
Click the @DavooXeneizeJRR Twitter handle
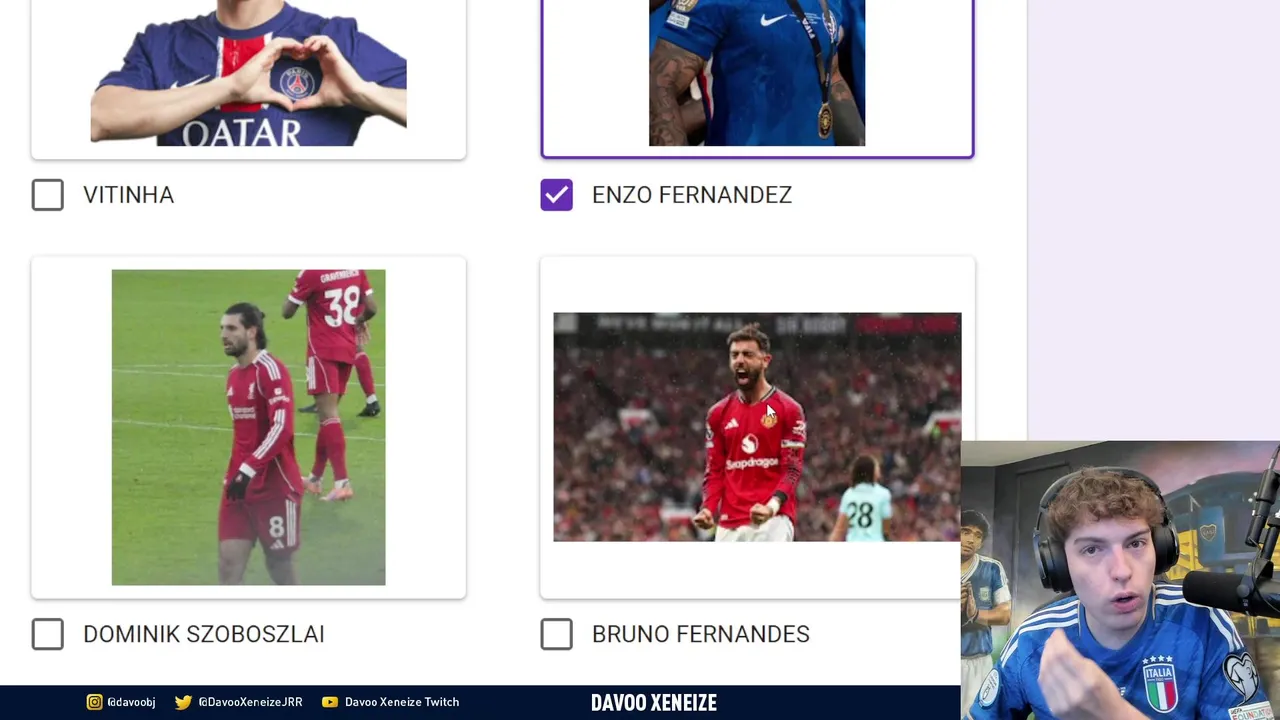click(x=250, y=702)
